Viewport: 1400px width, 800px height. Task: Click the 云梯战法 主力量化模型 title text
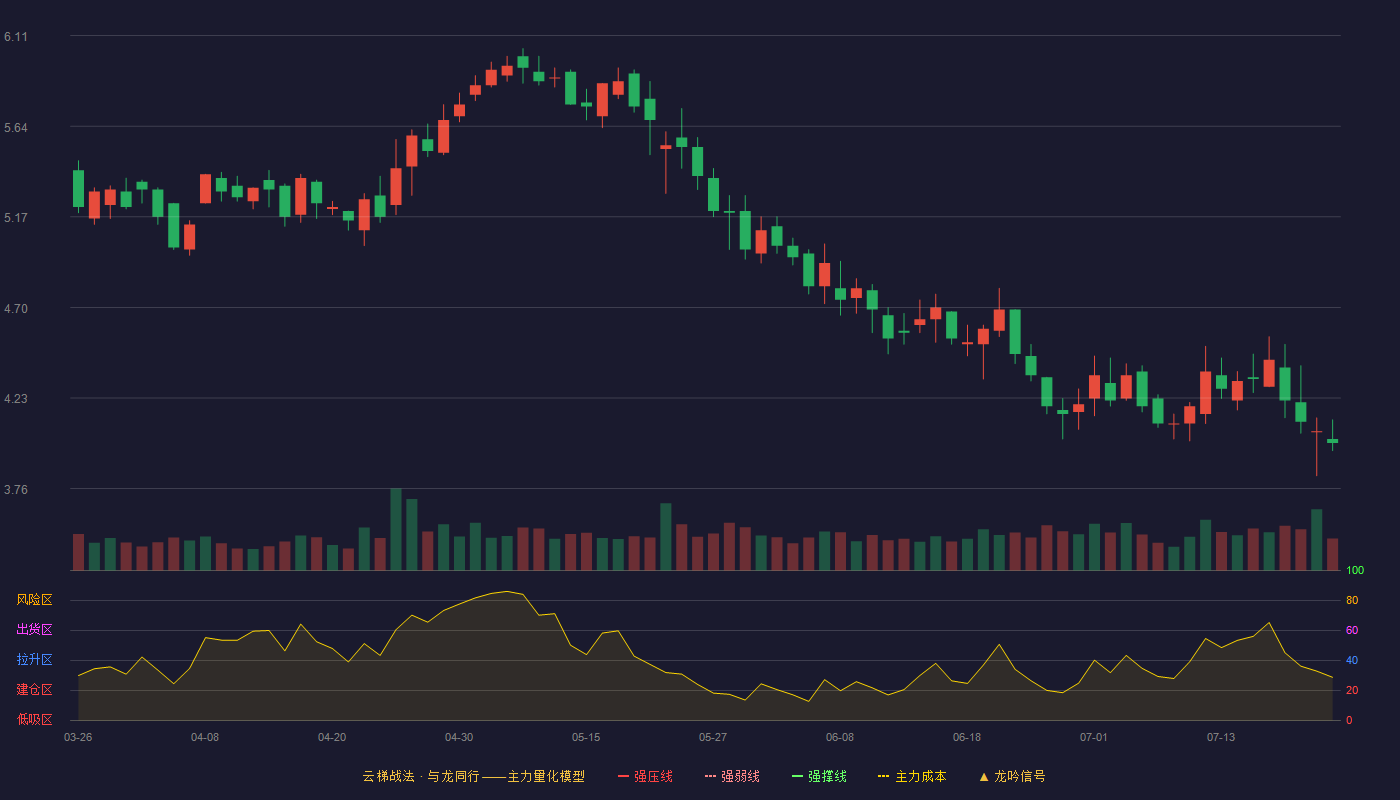pos(473,776)
